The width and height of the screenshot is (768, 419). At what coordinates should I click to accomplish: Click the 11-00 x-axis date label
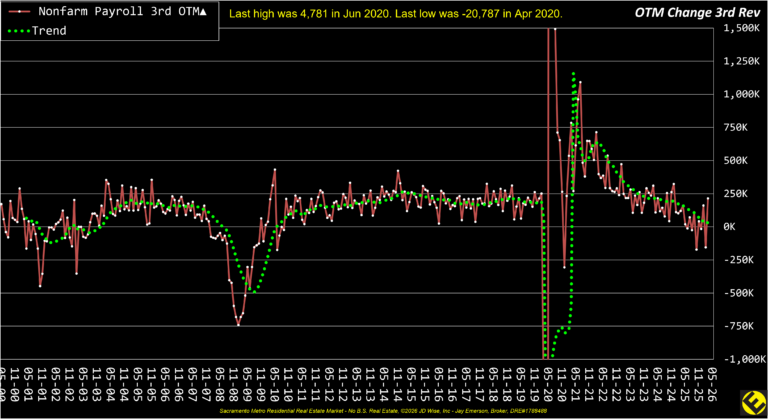click(15, 385)
